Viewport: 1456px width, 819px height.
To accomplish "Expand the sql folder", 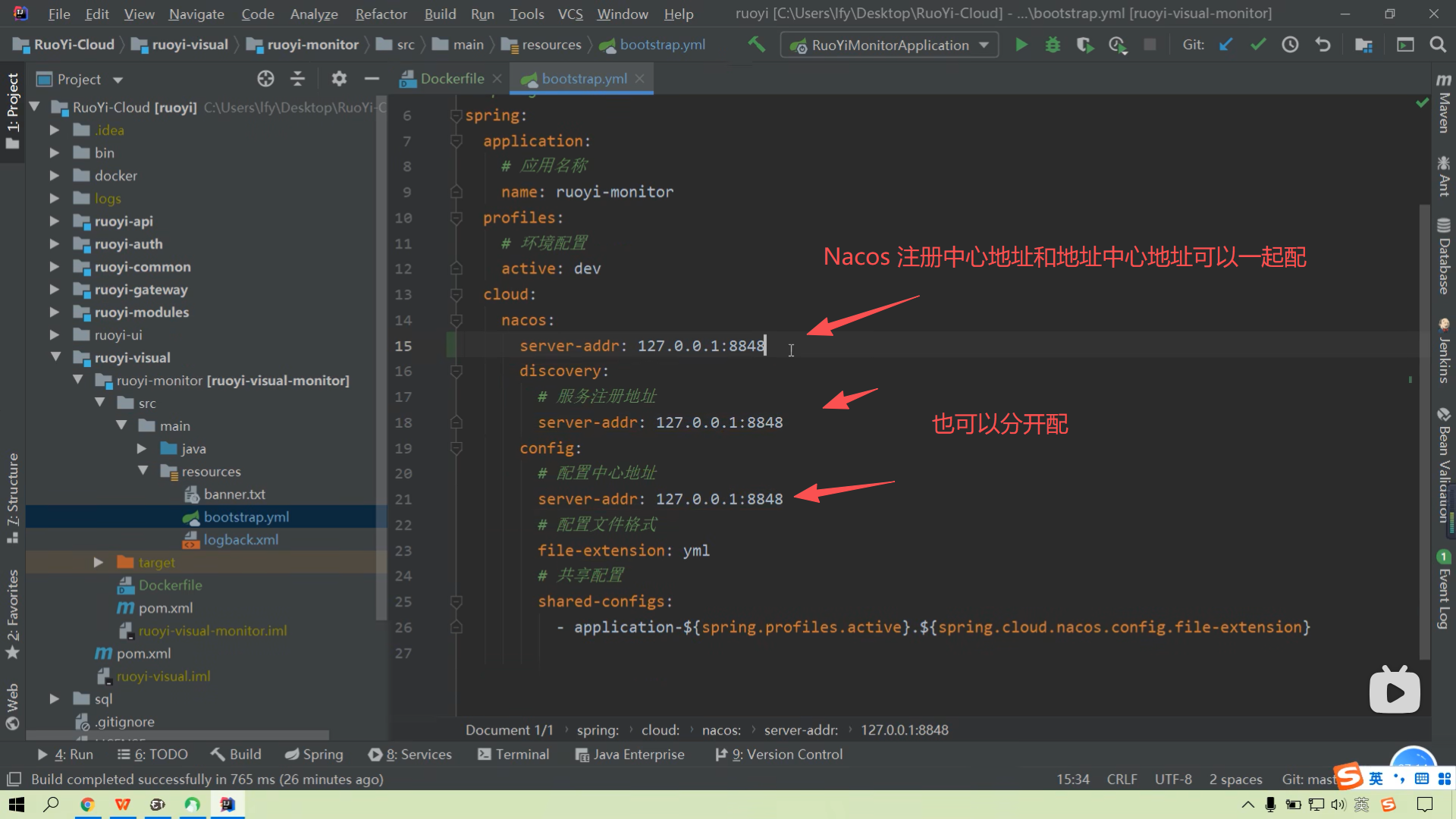I will click(54, 698).
